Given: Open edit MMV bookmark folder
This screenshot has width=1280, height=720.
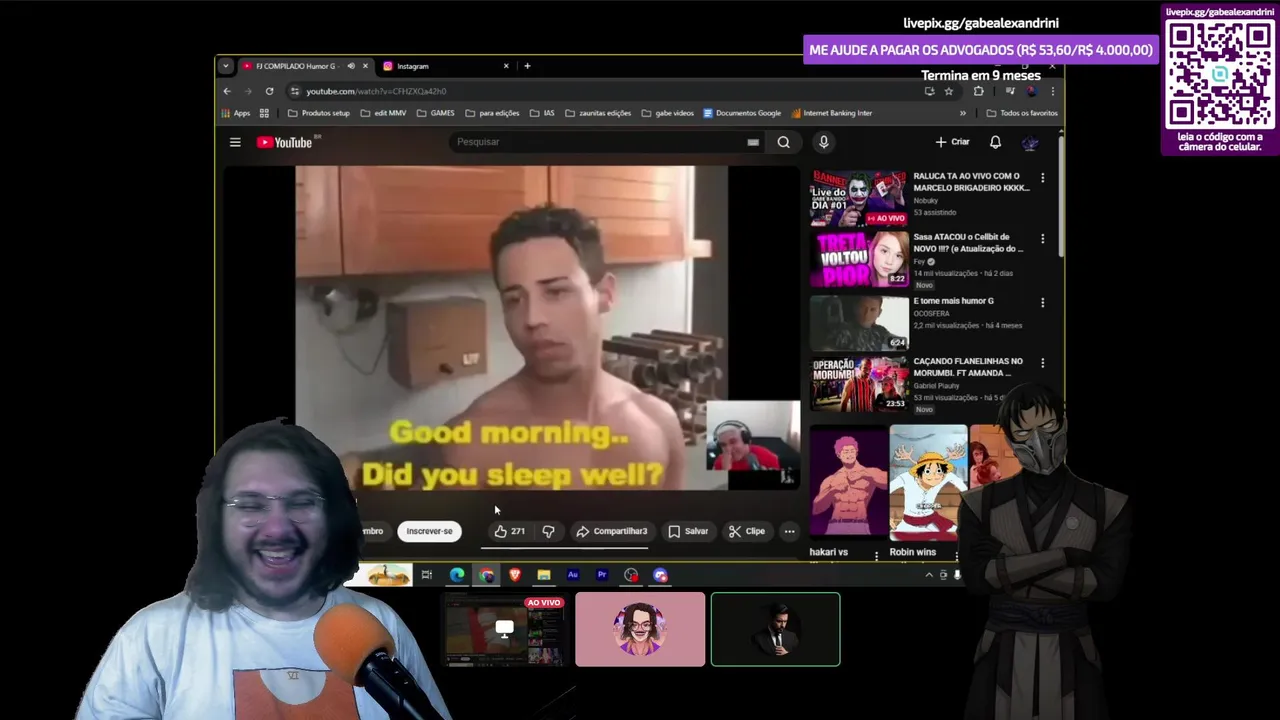Looking at the screenshot, I should click(383, 113).
